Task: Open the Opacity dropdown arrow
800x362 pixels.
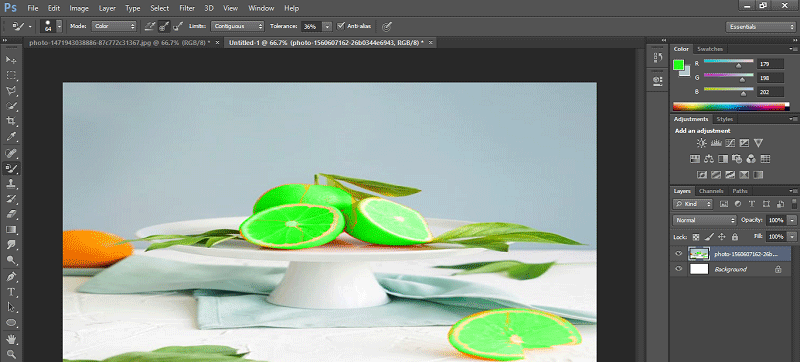Action: (x=792, y=220)
